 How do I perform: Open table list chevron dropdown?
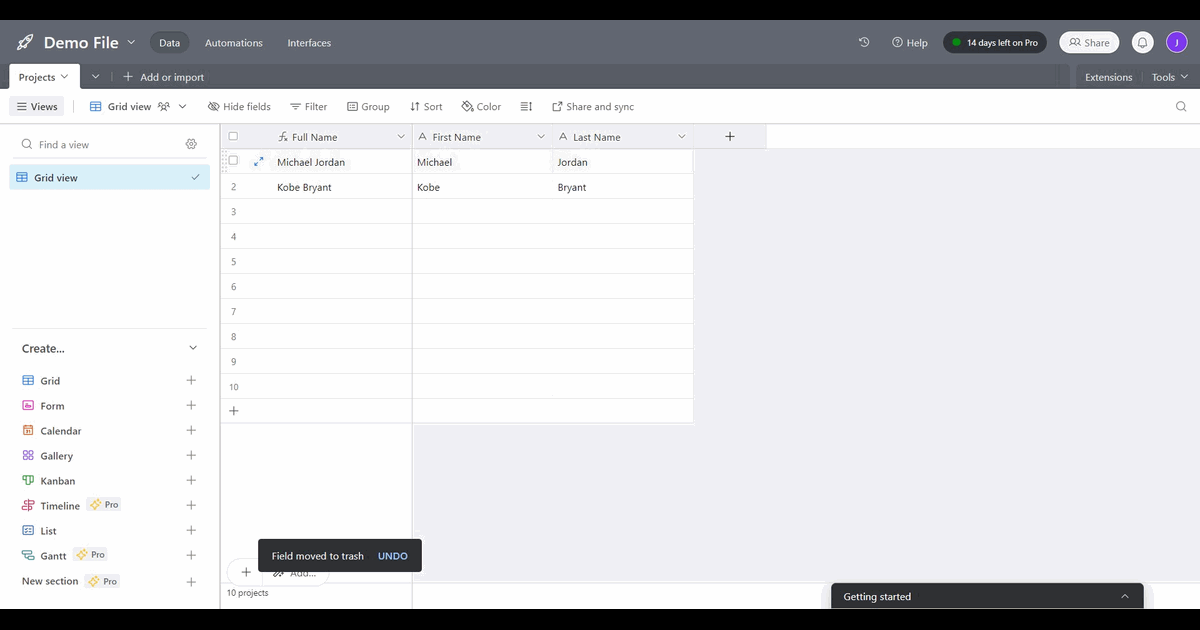tap(95, 77)
